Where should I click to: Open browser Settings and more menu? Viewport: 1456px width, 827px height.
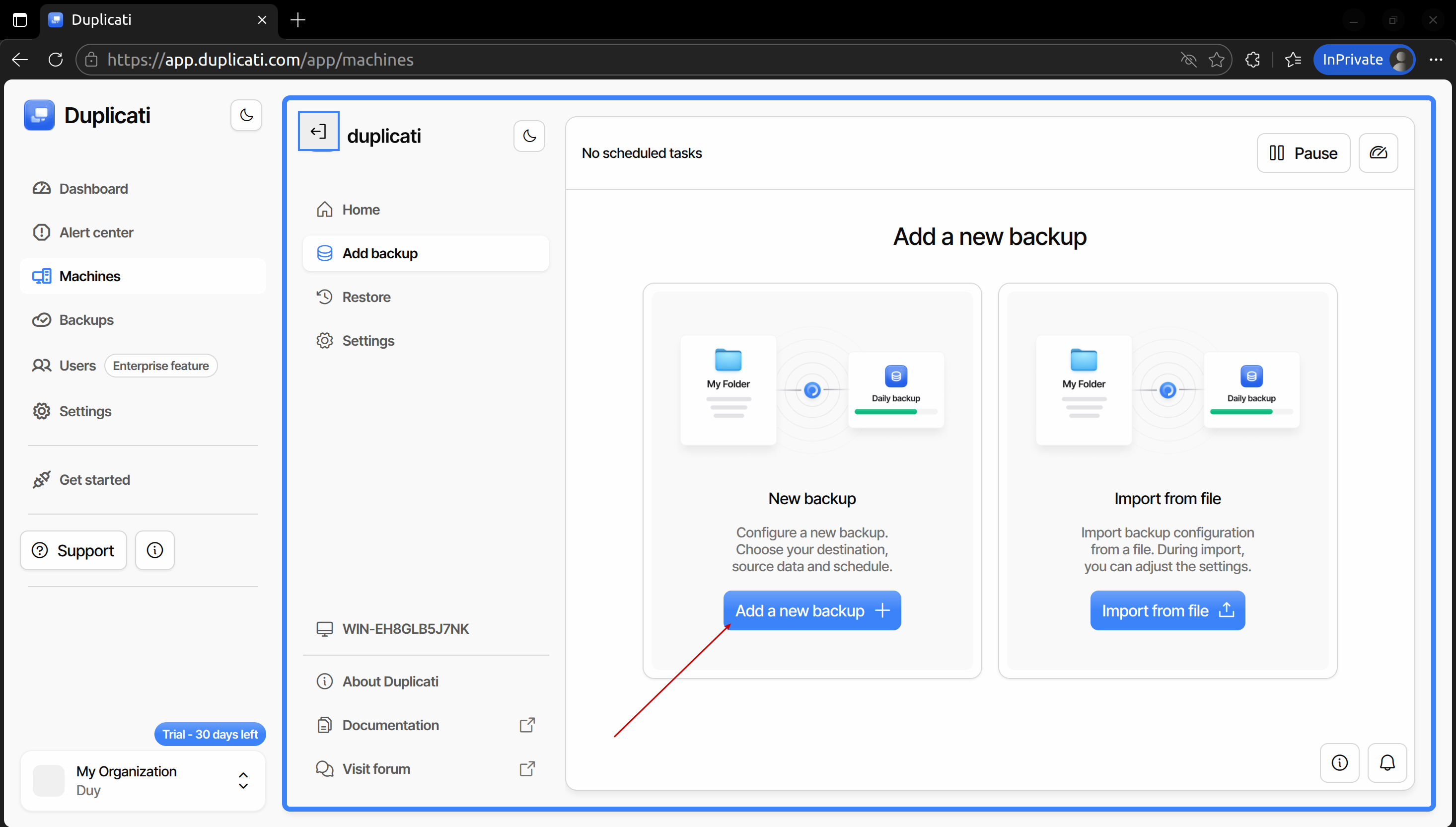[1436, 60]
